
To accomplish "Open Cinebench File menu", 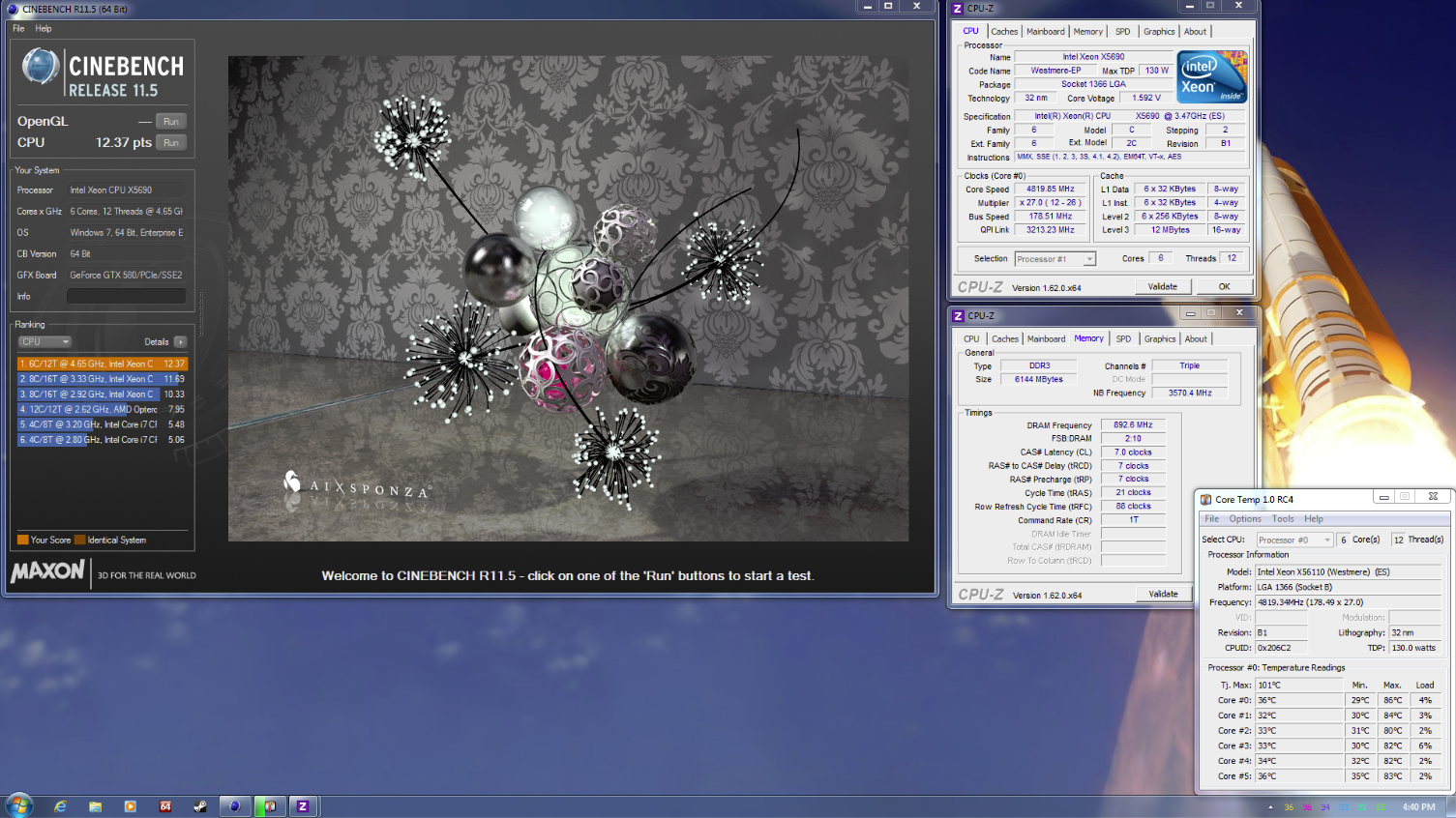I will [18, 28].
